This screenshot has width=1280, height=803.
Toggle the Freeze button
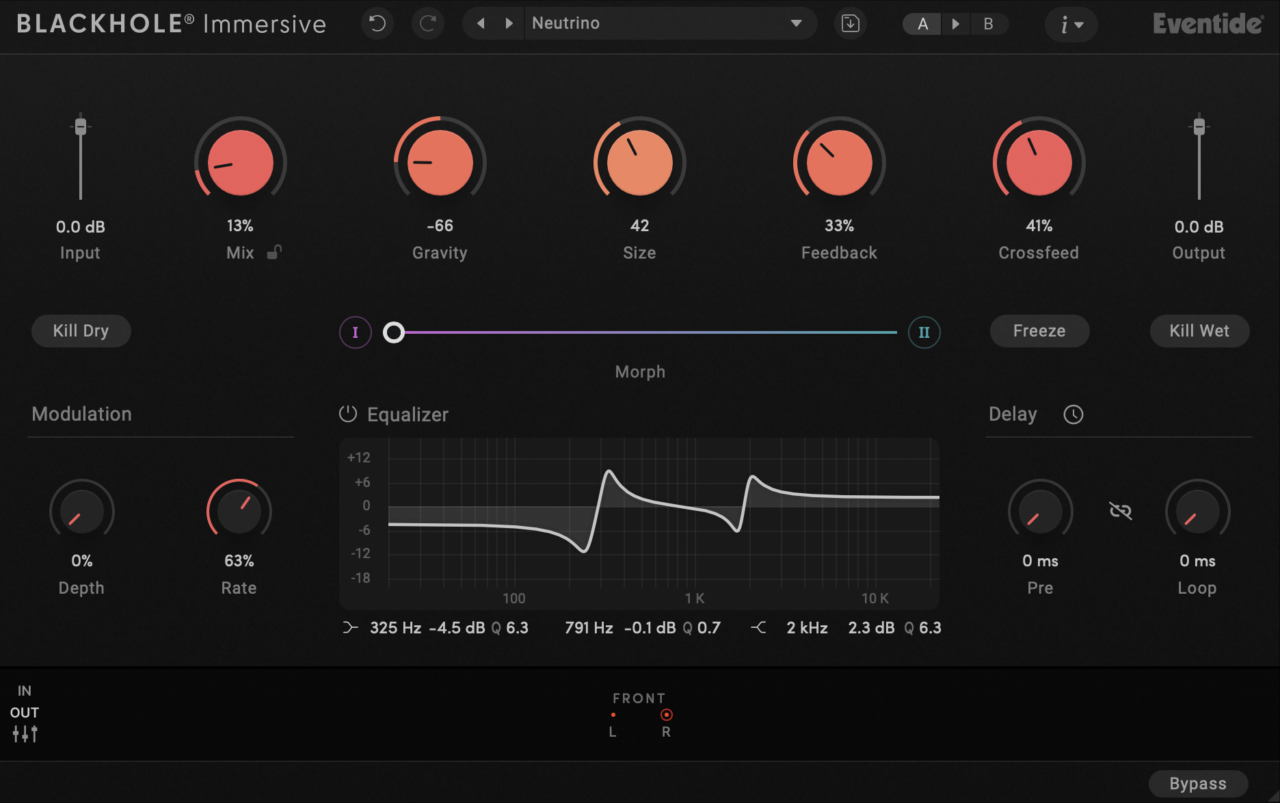coord(1039,331)
